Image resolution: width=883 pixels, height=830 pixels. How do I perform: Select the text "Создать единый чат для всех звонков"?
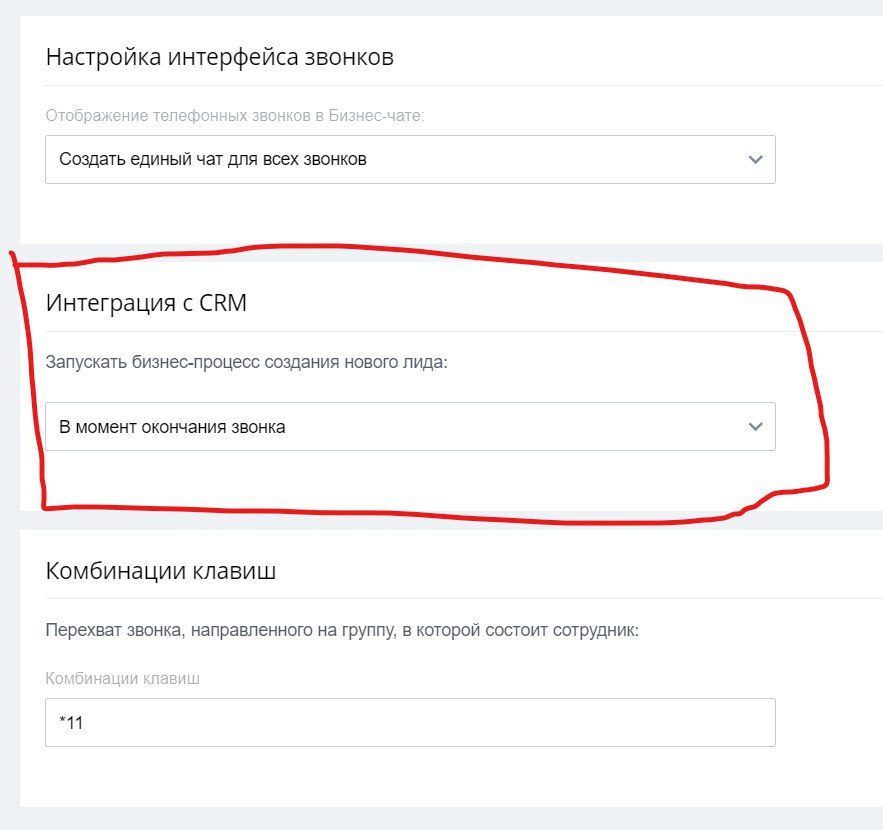(213, 160)
